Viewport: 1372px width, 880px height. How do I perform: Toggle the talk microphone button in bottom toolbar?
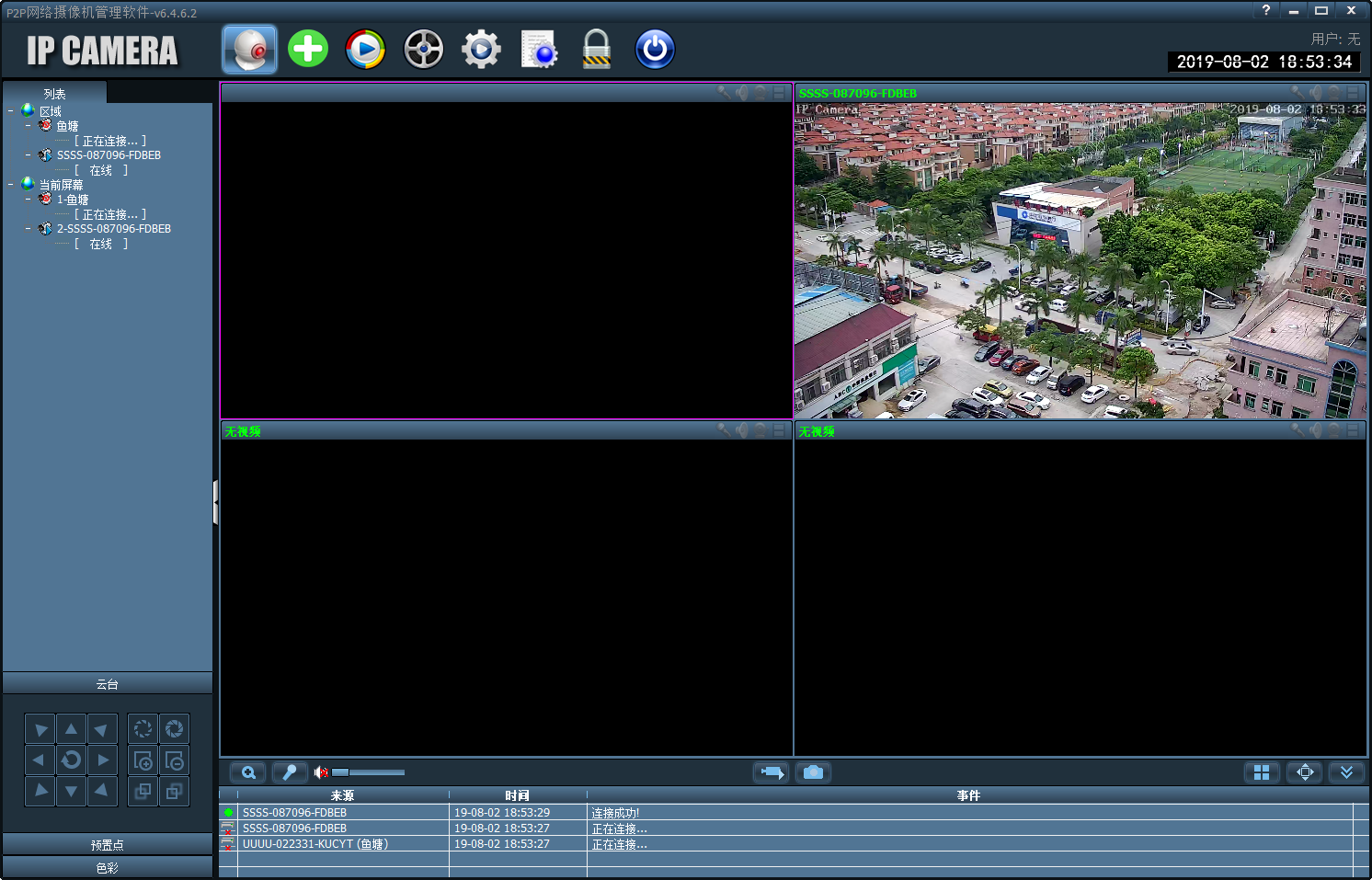(x=290, y=772)
